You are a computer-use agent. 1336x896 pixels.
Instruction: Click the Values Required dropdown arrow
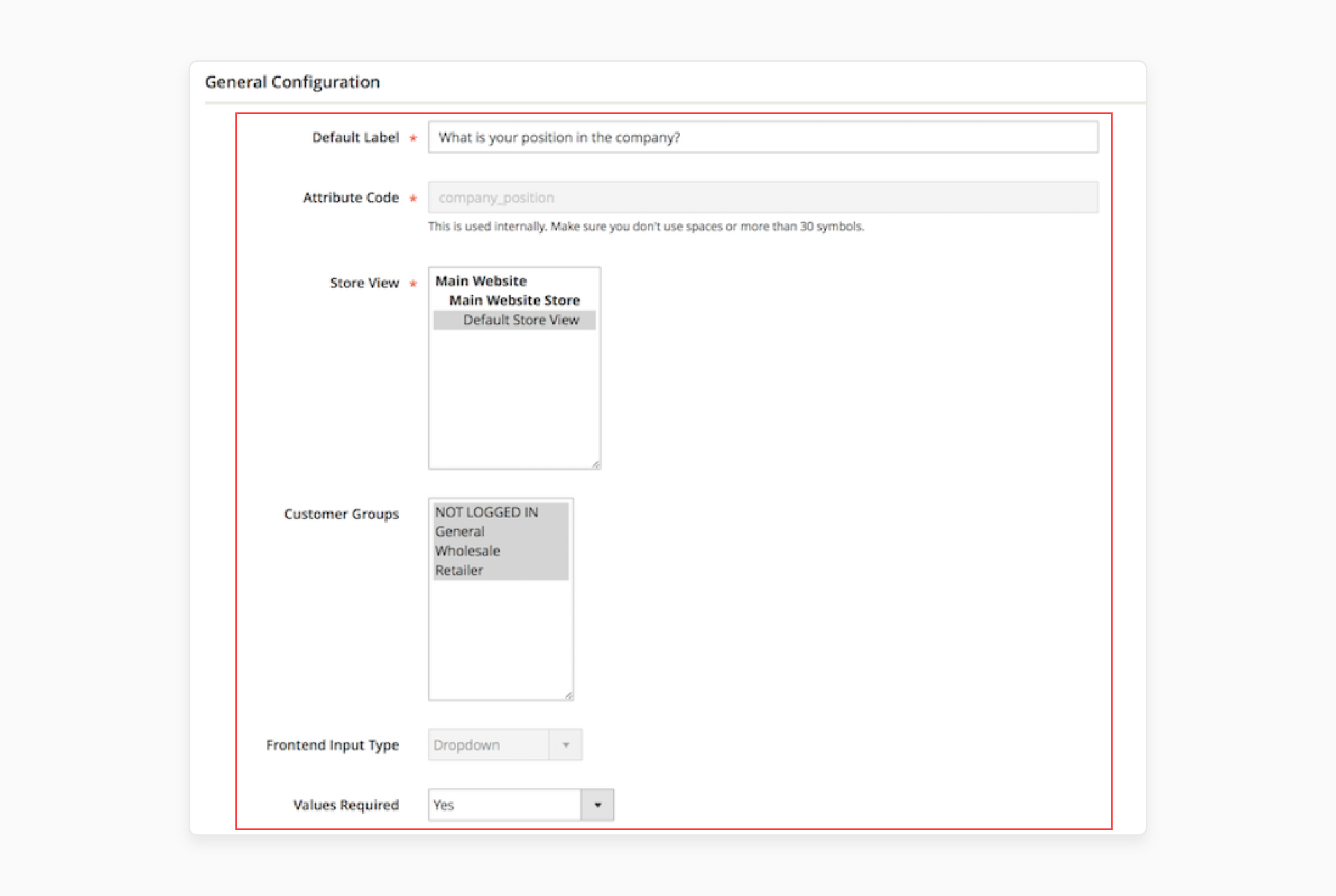coord(597,805)
